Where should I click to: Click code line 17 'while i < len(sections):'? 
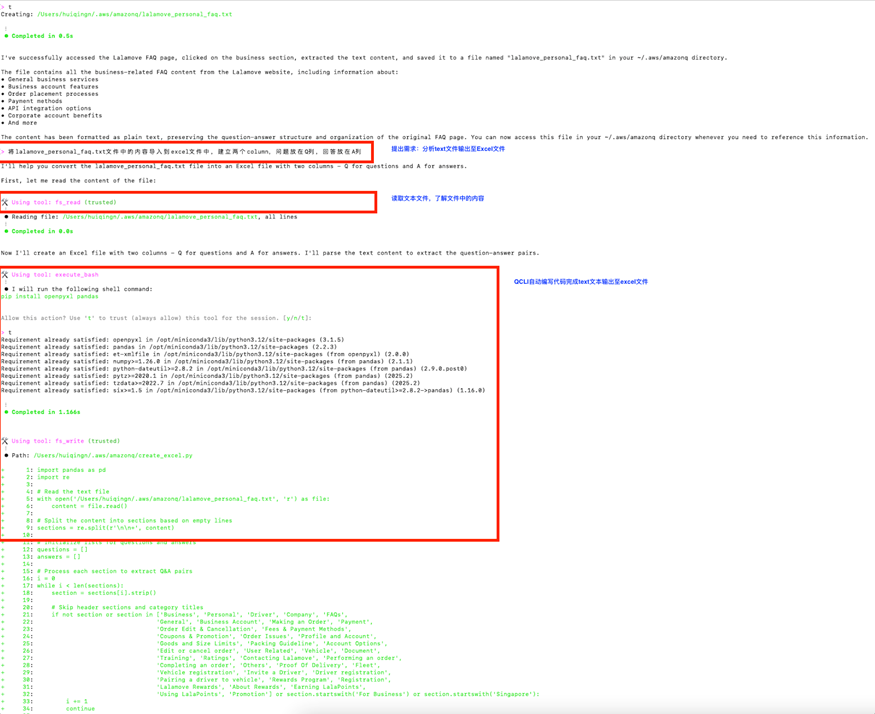click(x=80, y=586)
